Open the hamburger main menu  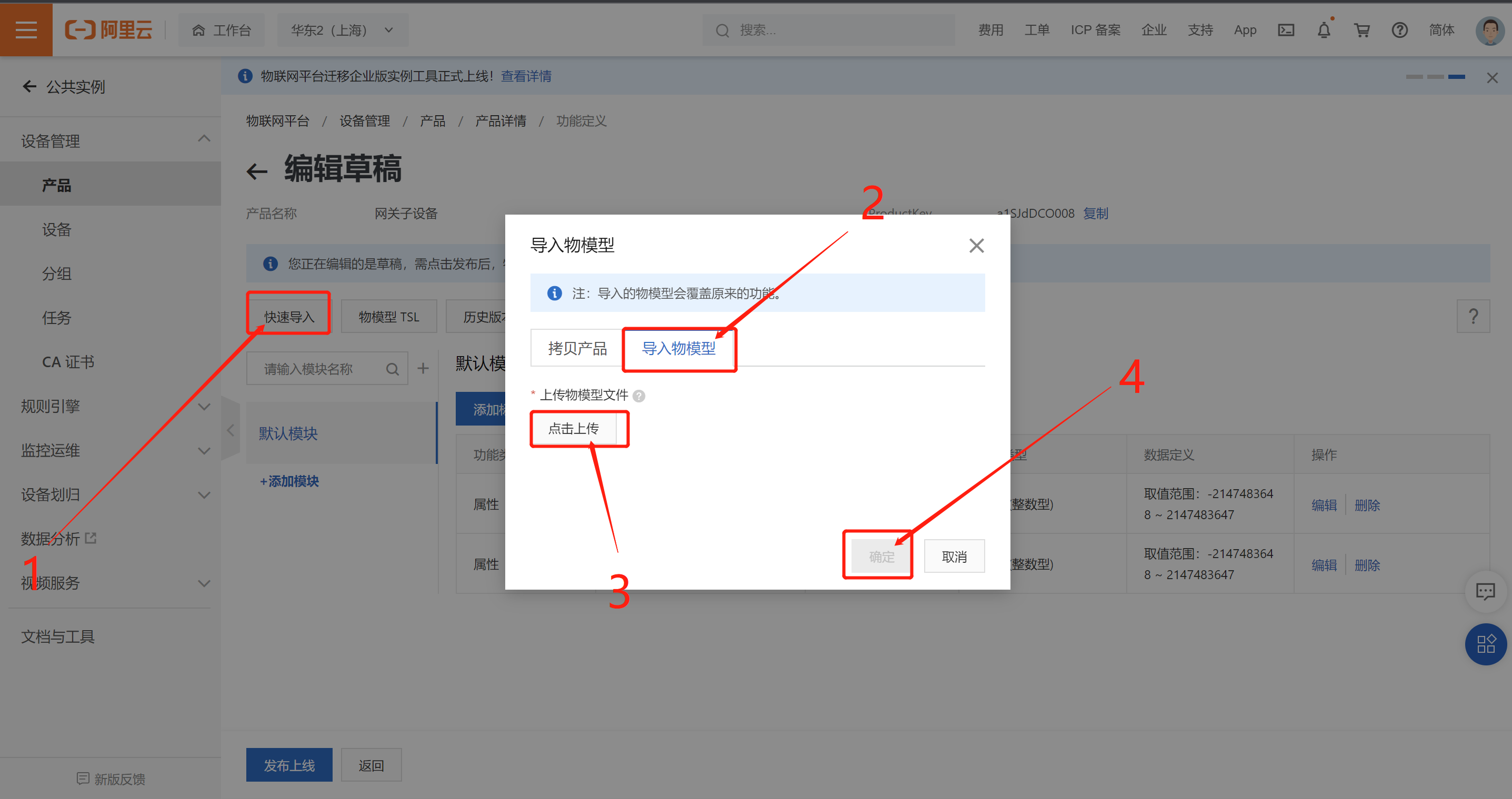click(26, 29)
